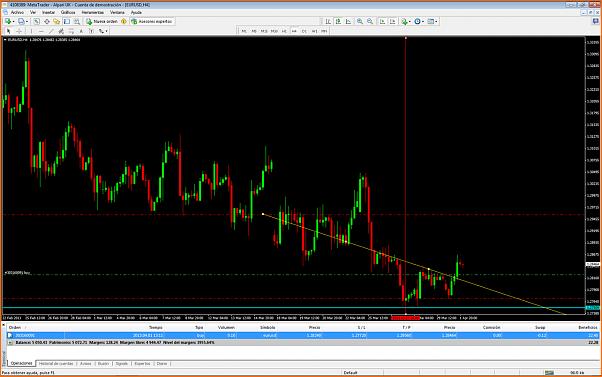The width and height of the screenshot is (602, 377).
Task: Switch to the Avisos tab
Action: 85,364
